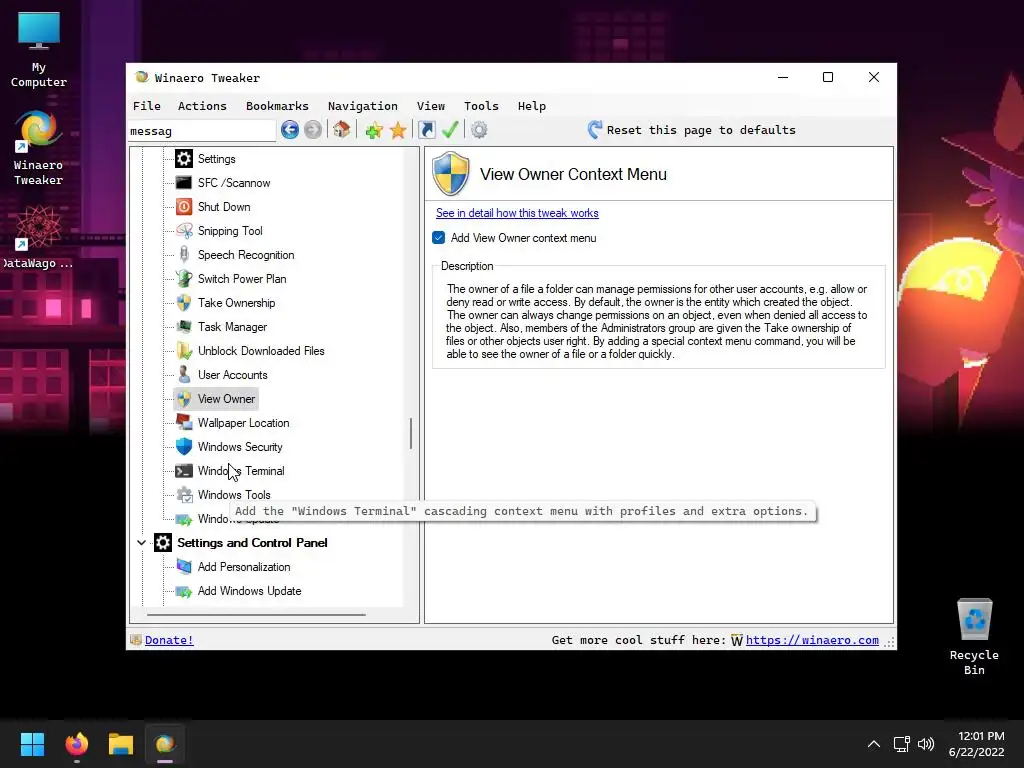This screenshot has width=1024, height=768.
Task: Click the tree panel vertical scrollbar thumb
Action: (x=411, y=434)
